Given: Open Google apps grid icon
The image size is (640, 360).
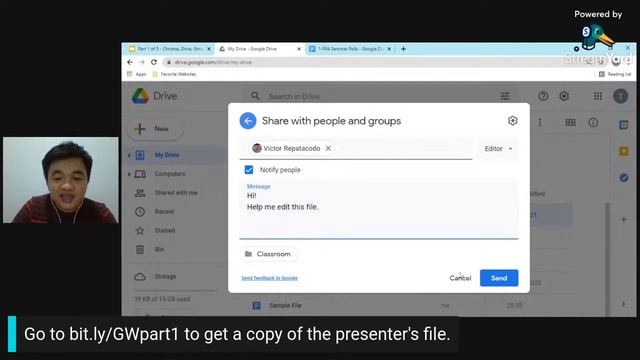Looking at the screenshot, I should (x=598, y=96).
